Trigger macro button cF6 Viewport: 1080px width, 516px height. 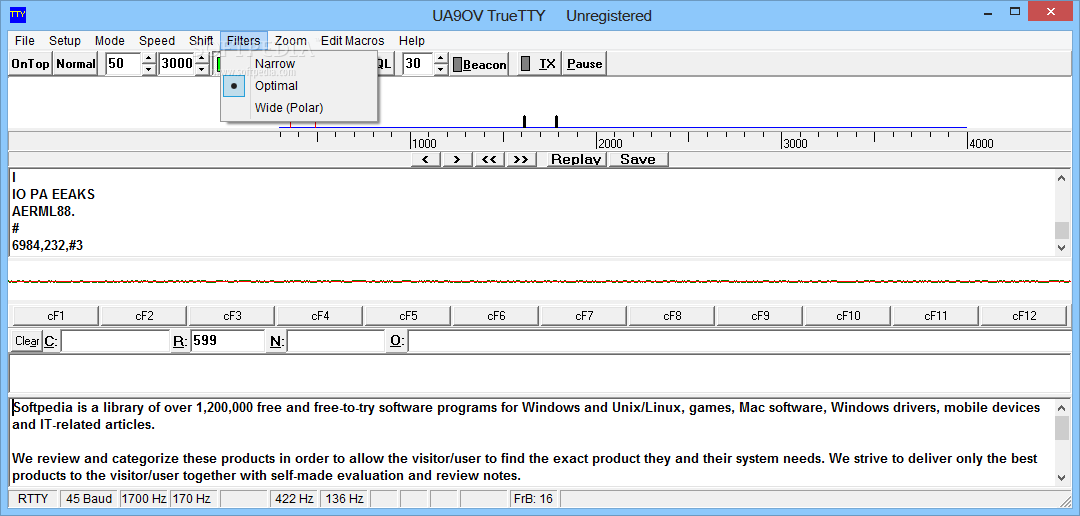click(496, 316)
